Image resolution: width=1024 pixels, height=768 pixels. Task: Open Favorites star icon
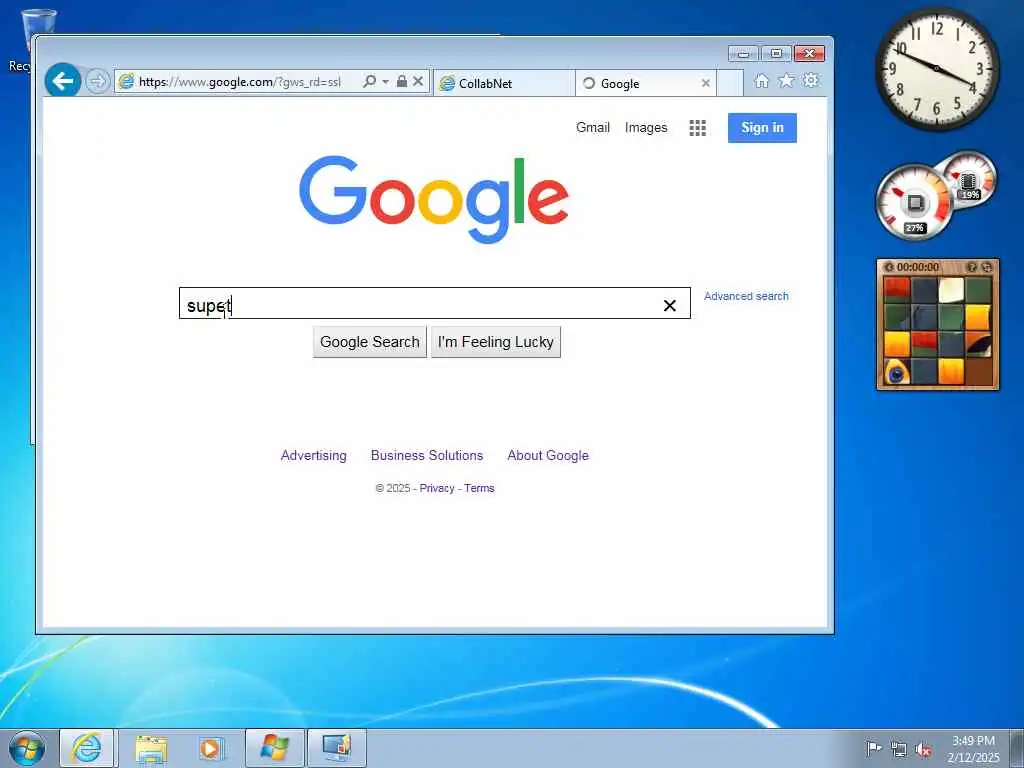point(786,80)
